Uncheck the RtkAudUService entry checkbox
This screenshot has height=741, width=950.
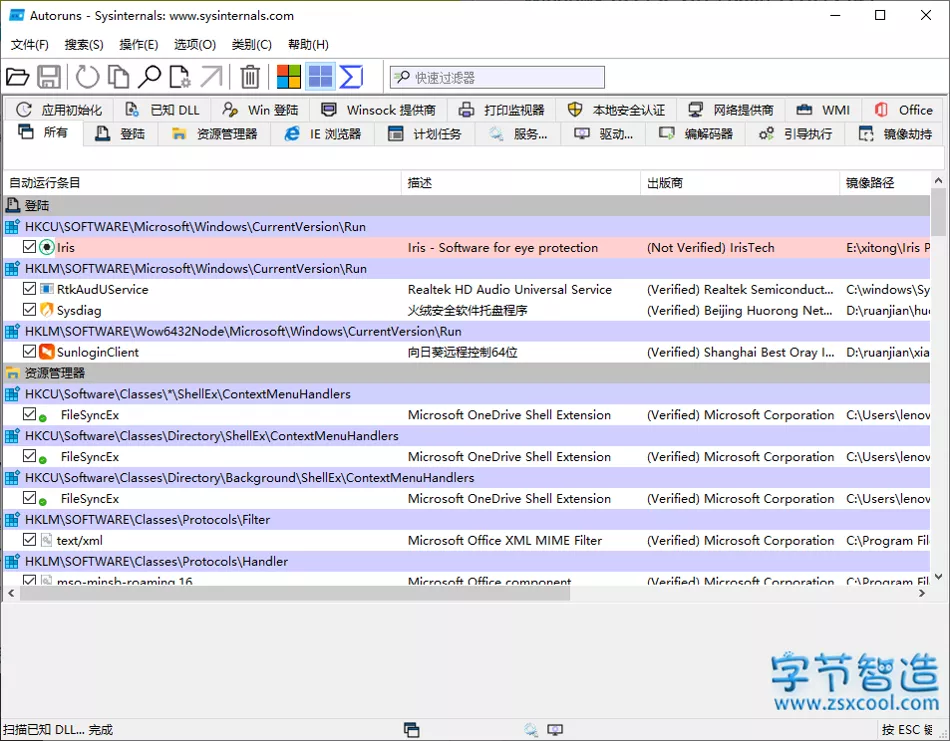coord(29,288)
